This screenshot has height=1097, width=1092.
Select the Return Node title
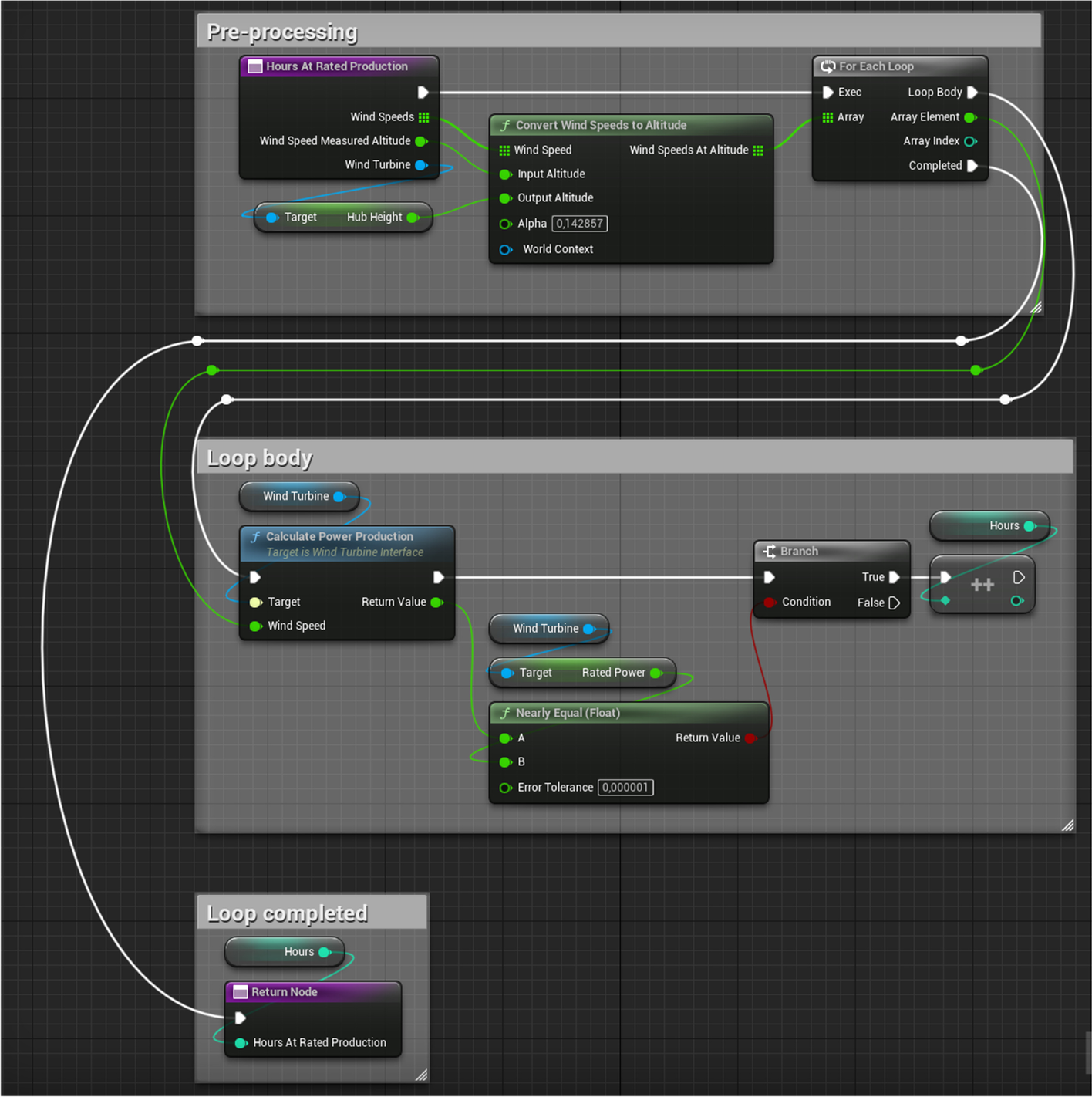284,992
